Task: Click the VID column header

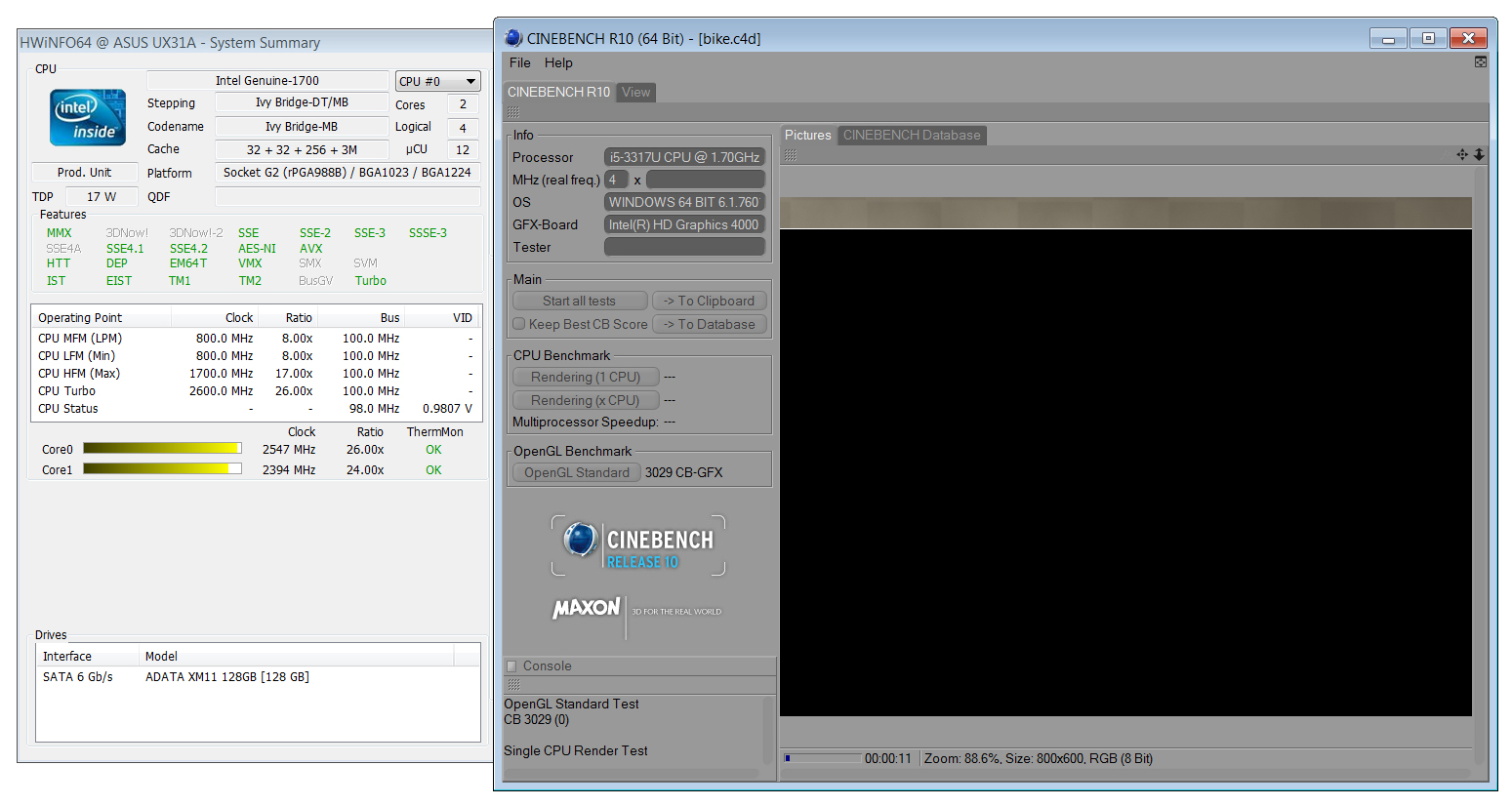Action: [x=442, y=317]
